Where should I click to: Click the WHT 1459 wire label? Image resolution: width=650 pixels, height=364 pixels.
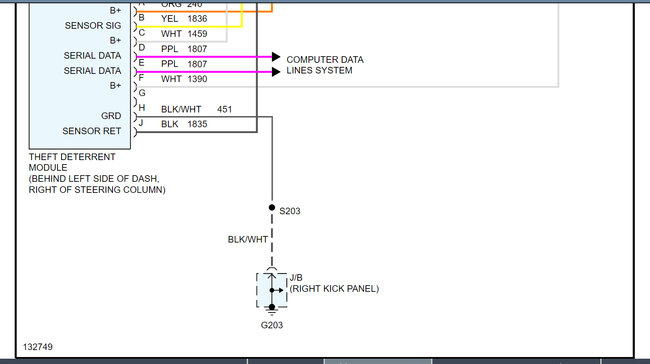pyautogui.click(x=184, y=34)
